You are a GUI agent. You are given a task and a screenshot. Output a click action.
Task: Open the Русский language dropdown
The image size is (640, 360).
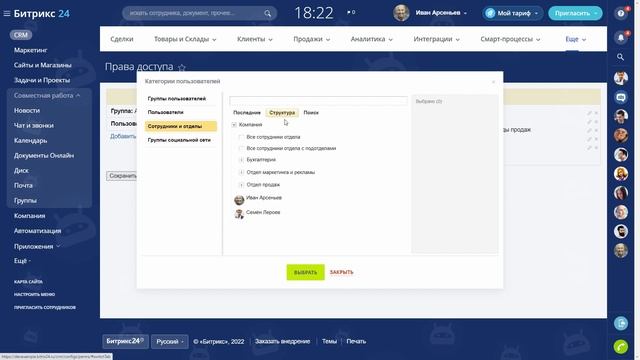[169, 342]
